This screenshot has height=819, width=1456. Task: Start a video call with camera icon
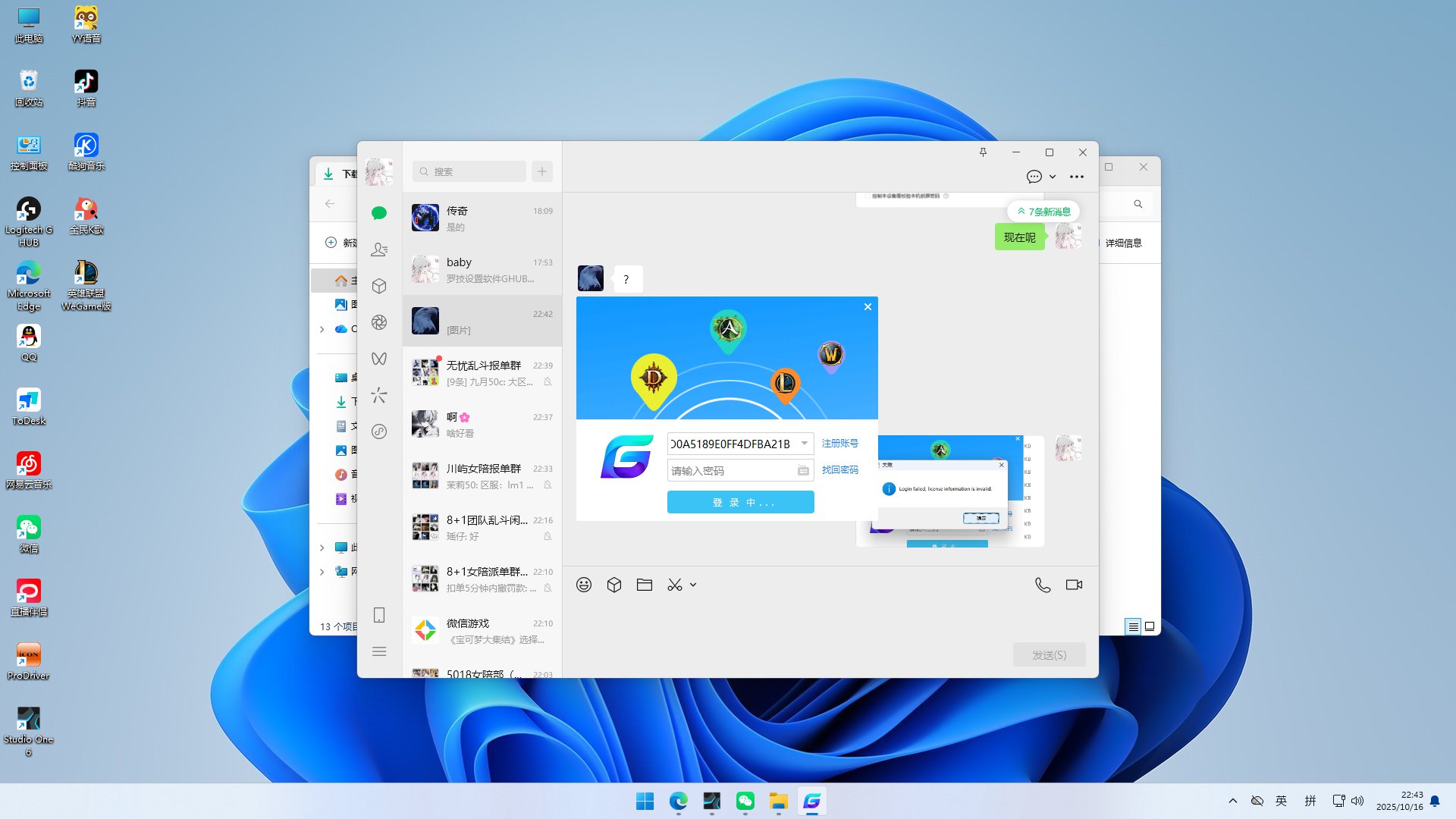(x=1074, y=585)
